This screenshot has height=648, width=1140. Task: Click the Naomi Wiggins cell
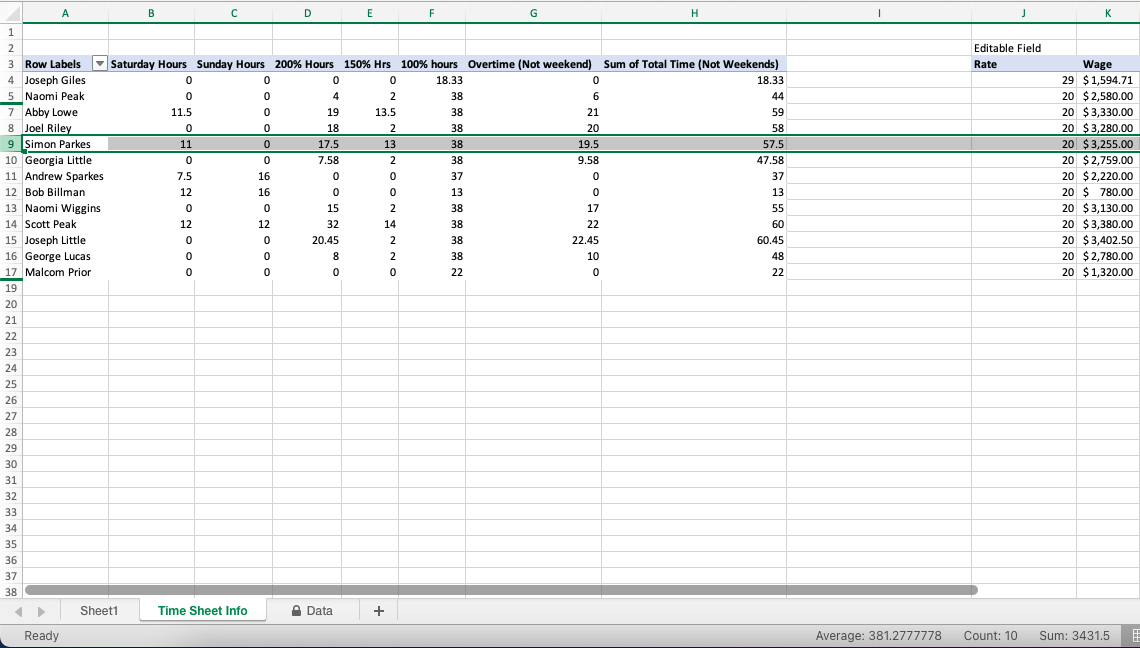pos(65,208)
